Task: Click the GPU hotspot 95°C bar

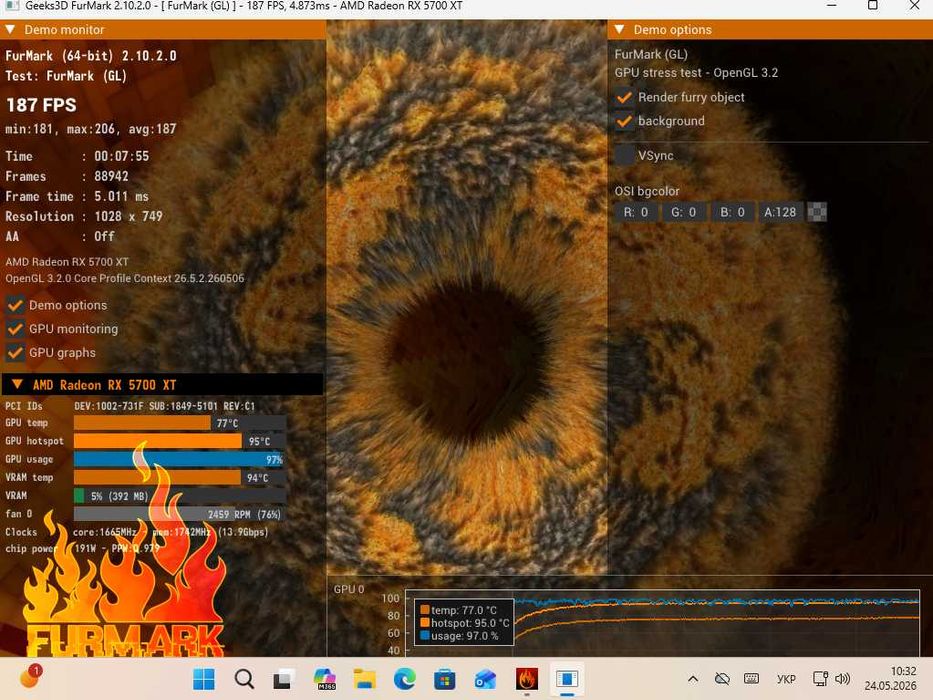Action: coord(180,441)
